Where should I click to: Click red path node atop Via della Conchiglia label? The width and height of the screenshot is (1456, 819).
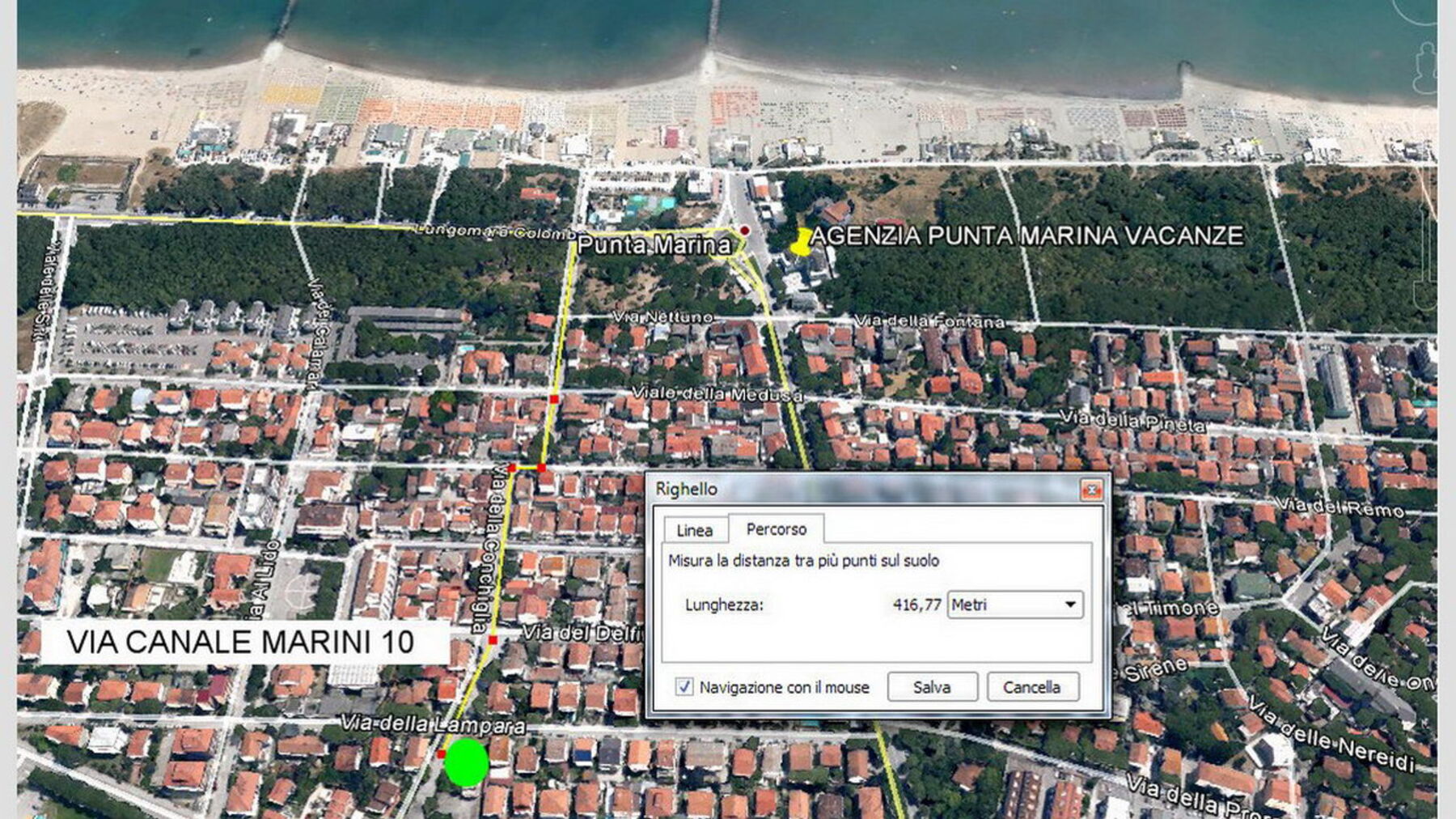512,468
